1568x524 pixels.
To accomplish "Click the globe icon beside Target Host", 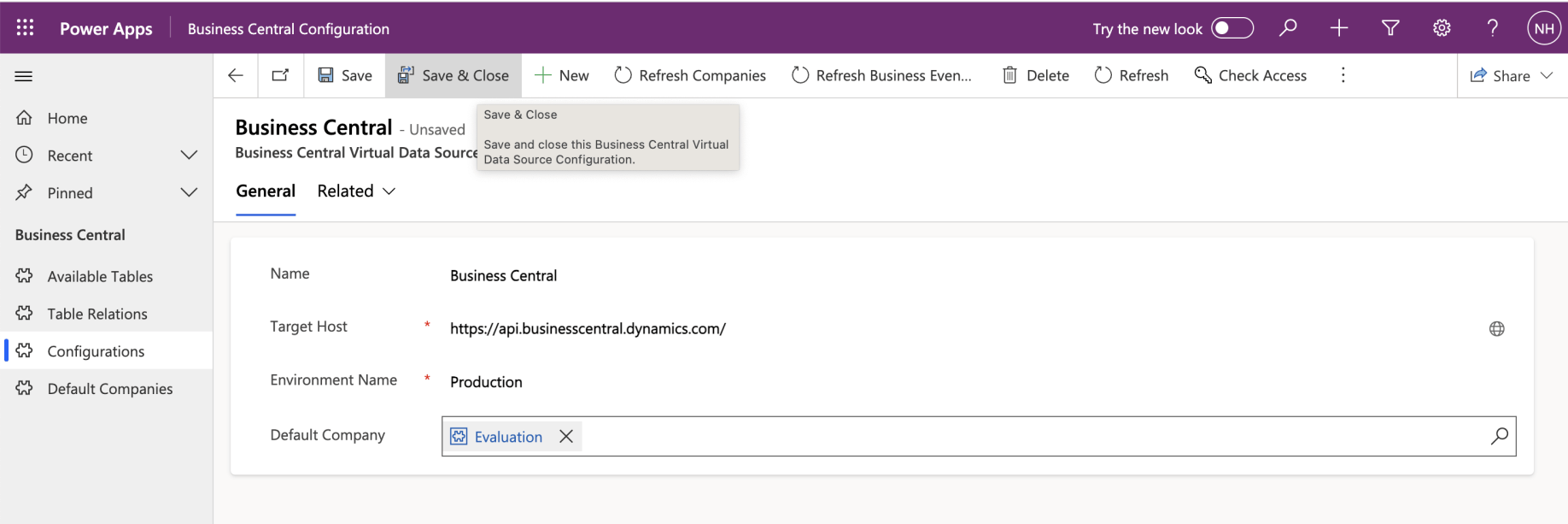I will coord(1496,329).
